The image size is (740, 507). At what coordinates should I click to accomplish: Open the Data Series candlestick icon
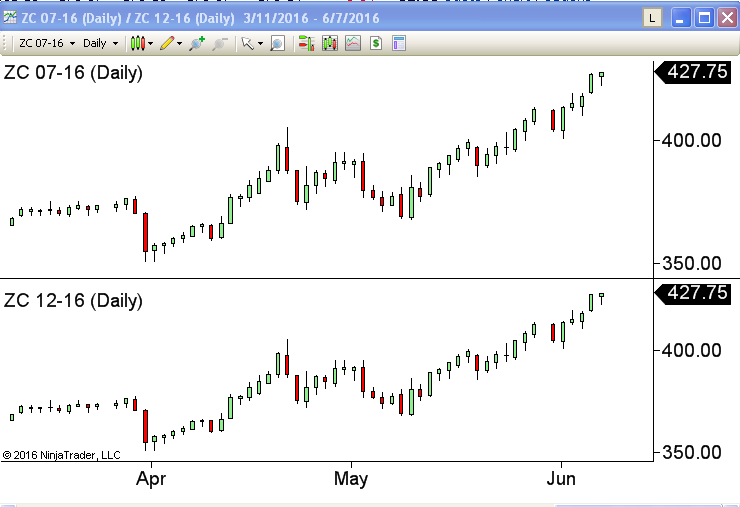tap(329, 43)
